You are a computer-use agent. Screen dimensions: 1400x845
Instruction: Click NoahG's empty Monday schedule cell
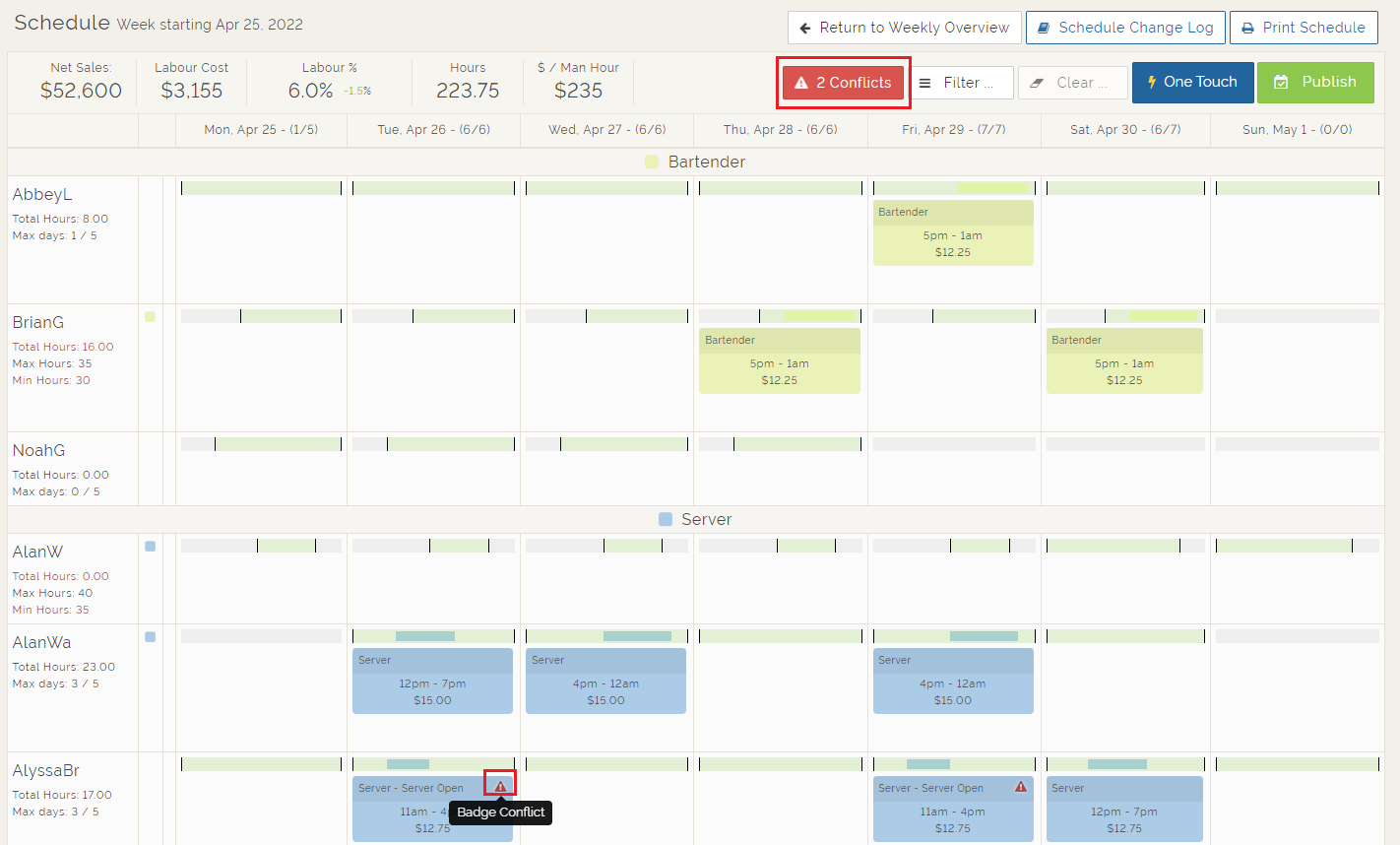pyautogui.click(x=261, y=478)
